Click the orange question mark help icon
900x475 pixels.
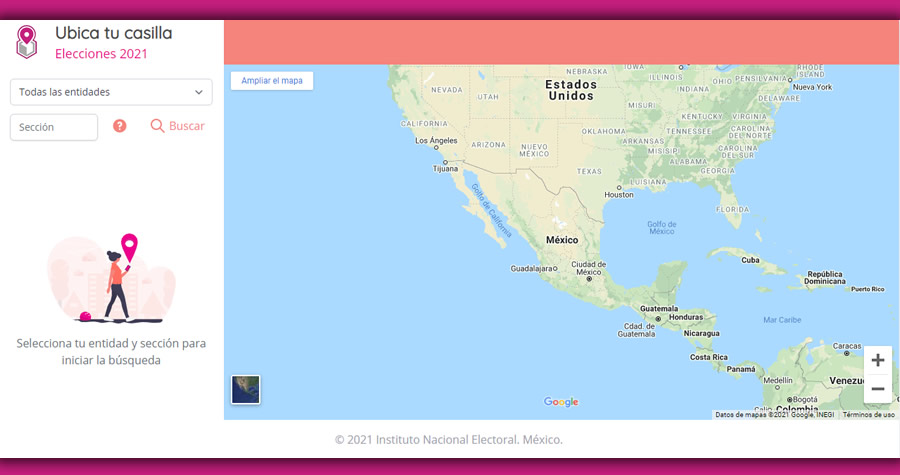120,126
